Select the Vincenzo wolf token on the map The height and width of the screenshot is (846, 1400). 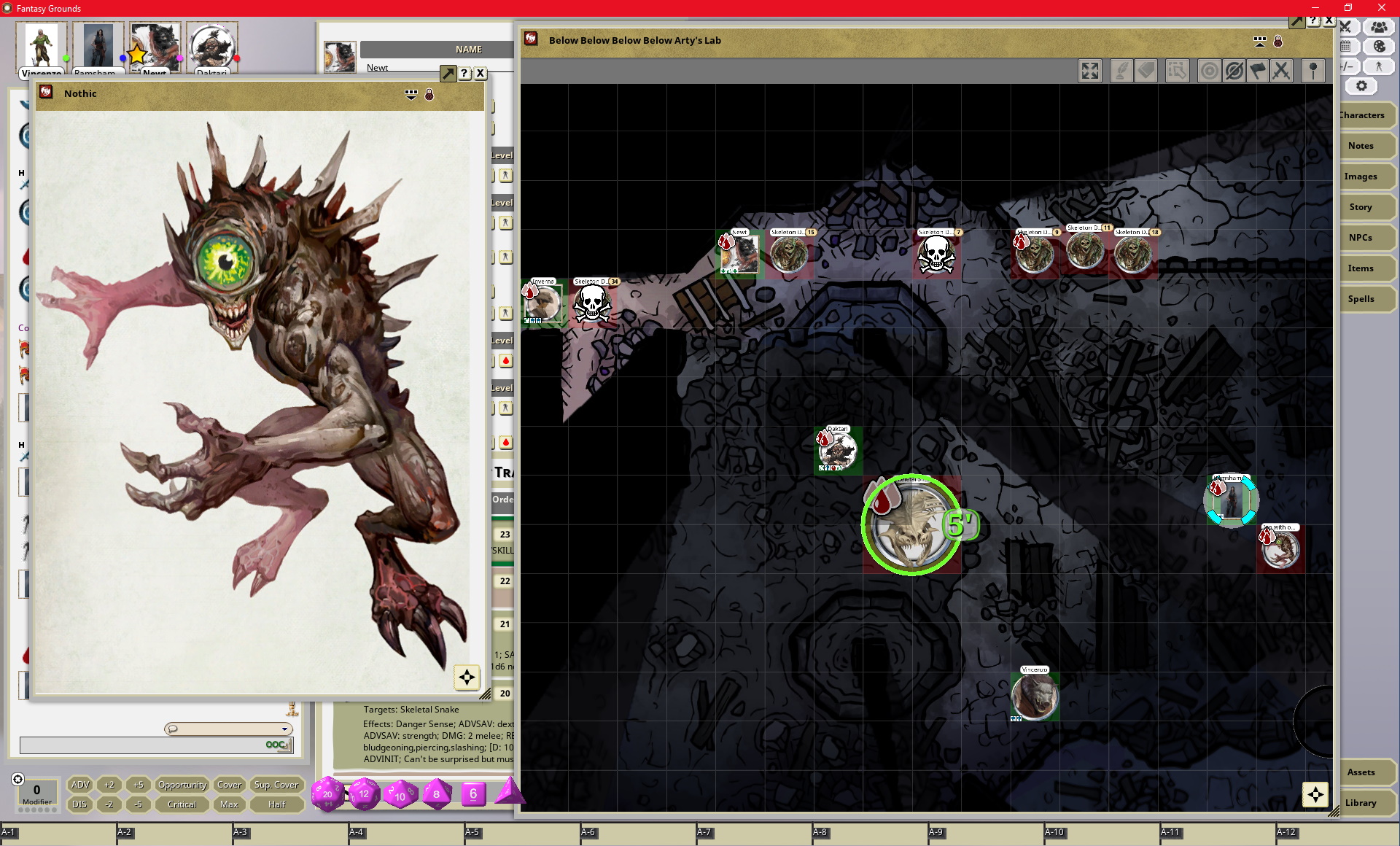[x=1035, y=696]
